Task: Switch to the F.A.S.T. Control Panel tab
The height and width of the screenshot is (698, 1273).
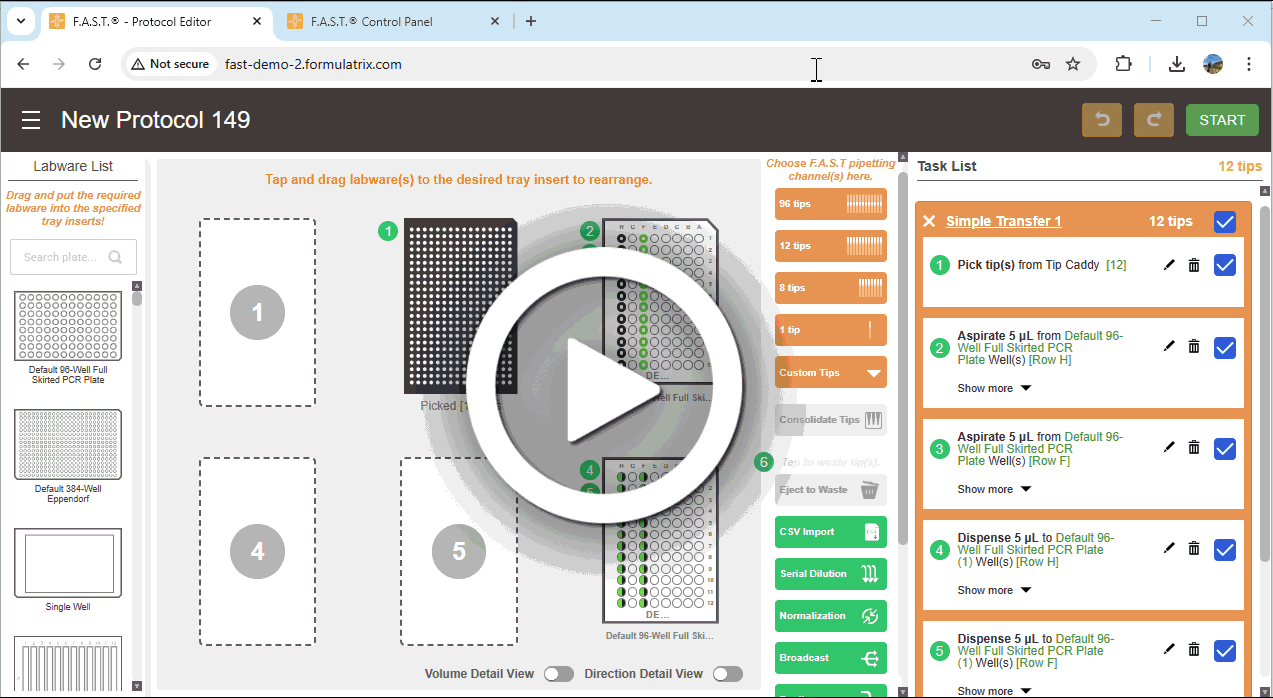Action: [x=394, y=21]
